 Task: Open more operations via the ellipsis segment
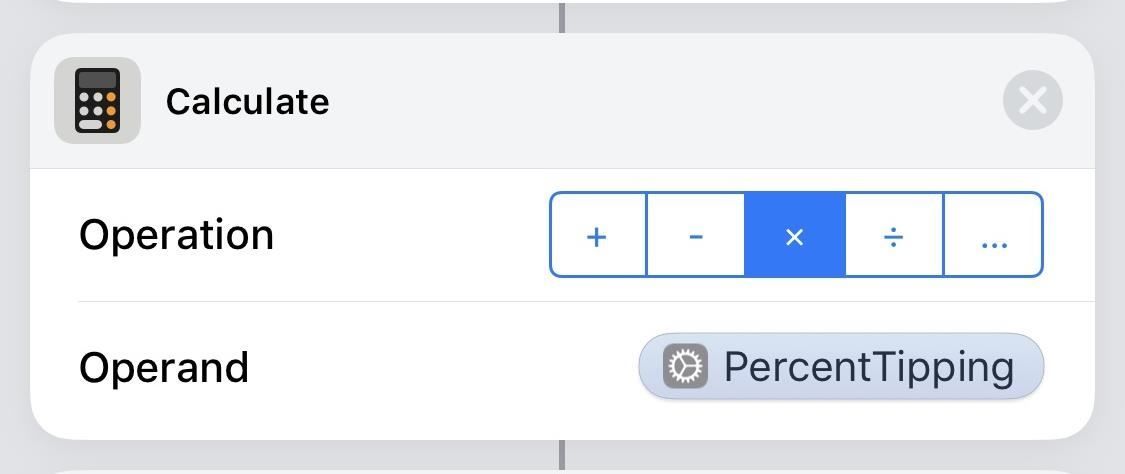coord(994,236)
